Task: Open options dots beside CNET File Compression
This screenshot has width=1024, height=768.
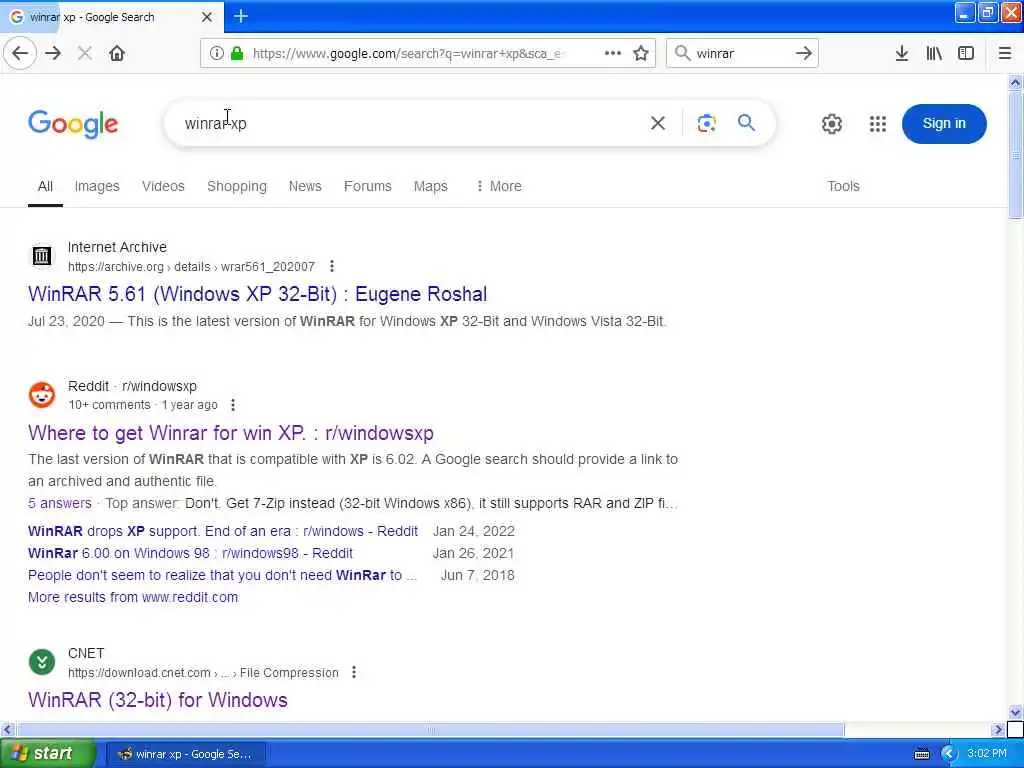Action: pos(354,672)
